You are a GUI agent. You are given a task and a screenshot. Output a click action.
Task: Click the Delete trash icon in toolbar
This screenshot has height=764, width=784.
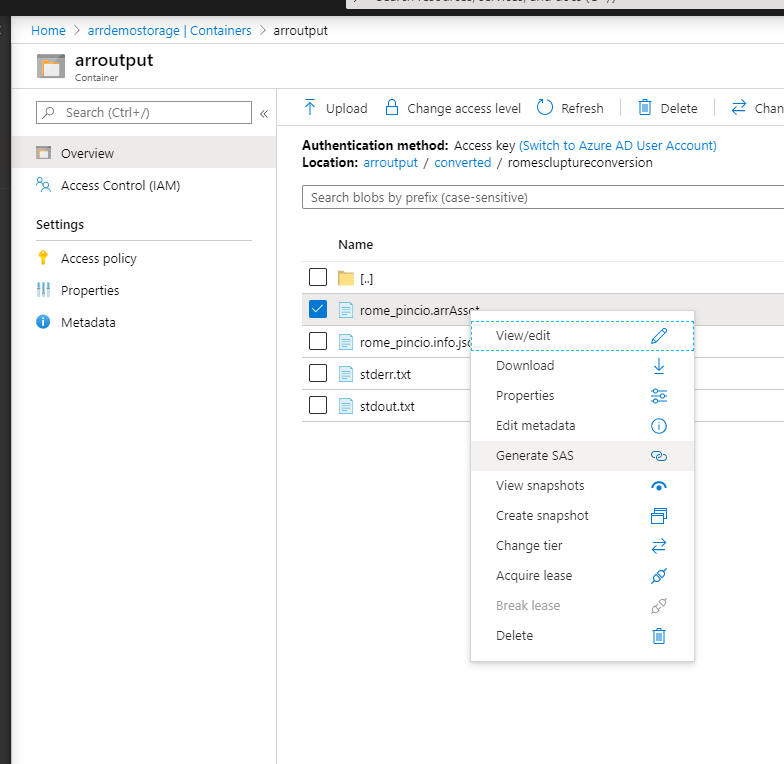point(645,108)
